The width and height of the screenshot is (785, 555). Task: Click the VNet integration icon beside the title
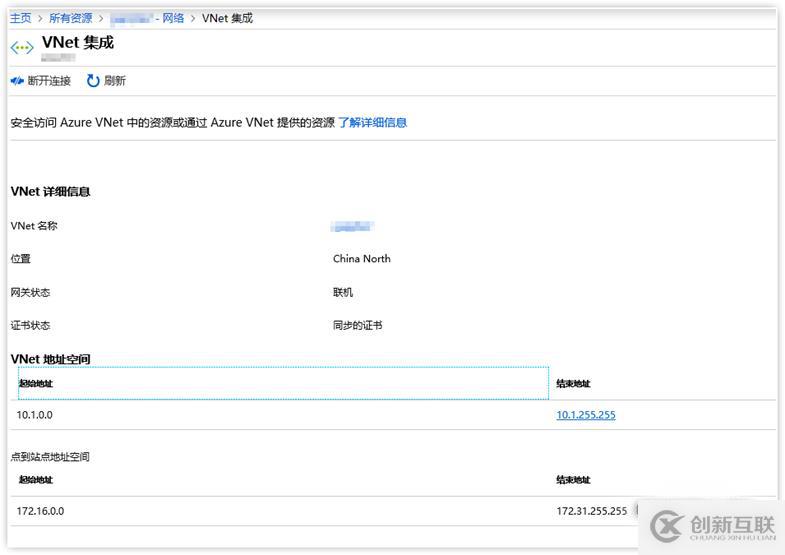coord(22,48)
